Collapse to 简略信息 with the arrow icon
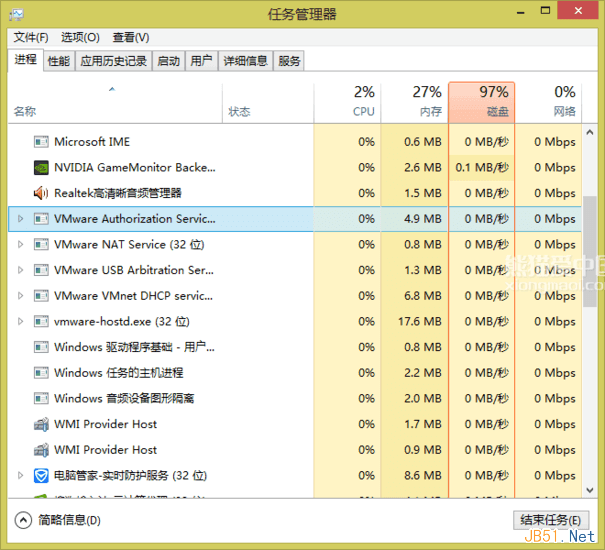 tap(23, 520)
